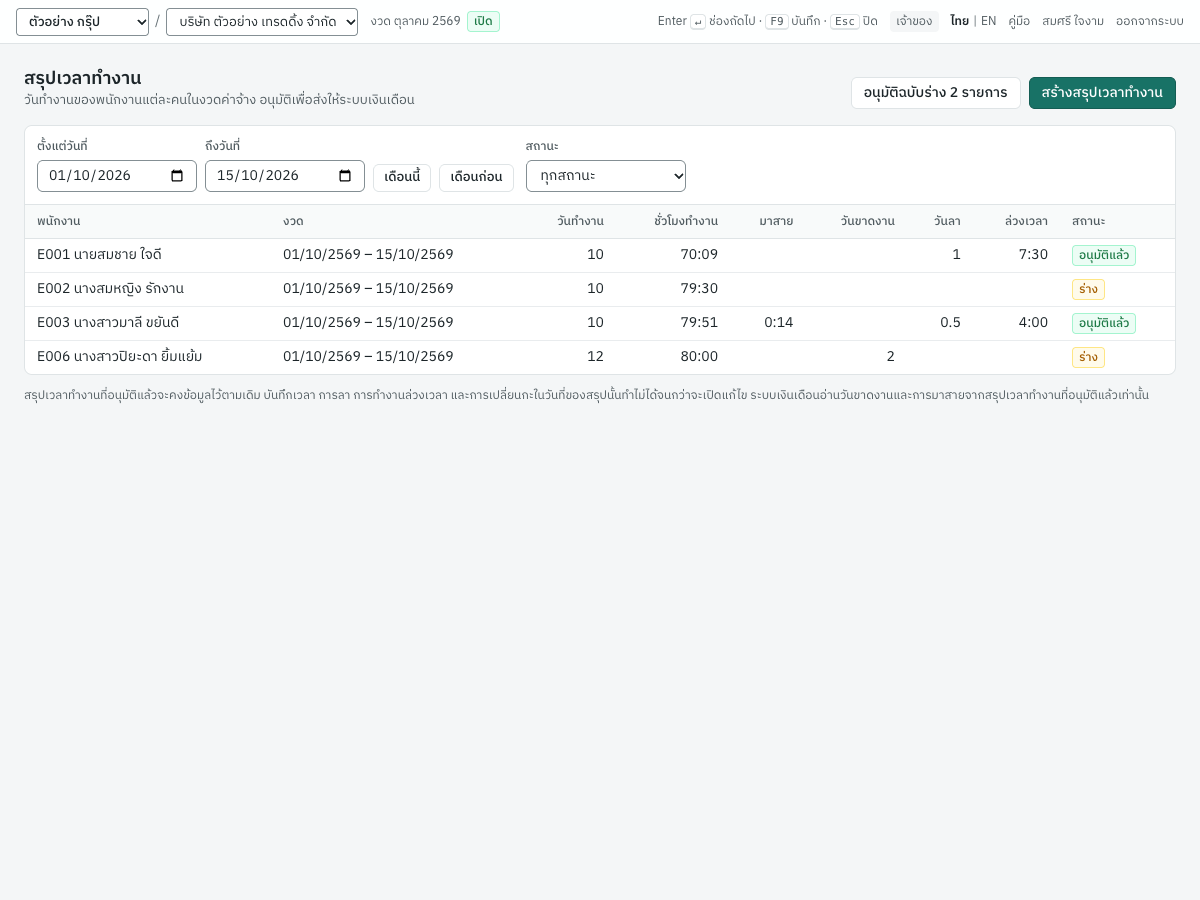Focus the ถึงวันที่ date input
This screenshot has height=900, width=1200.
click(285, 176)
